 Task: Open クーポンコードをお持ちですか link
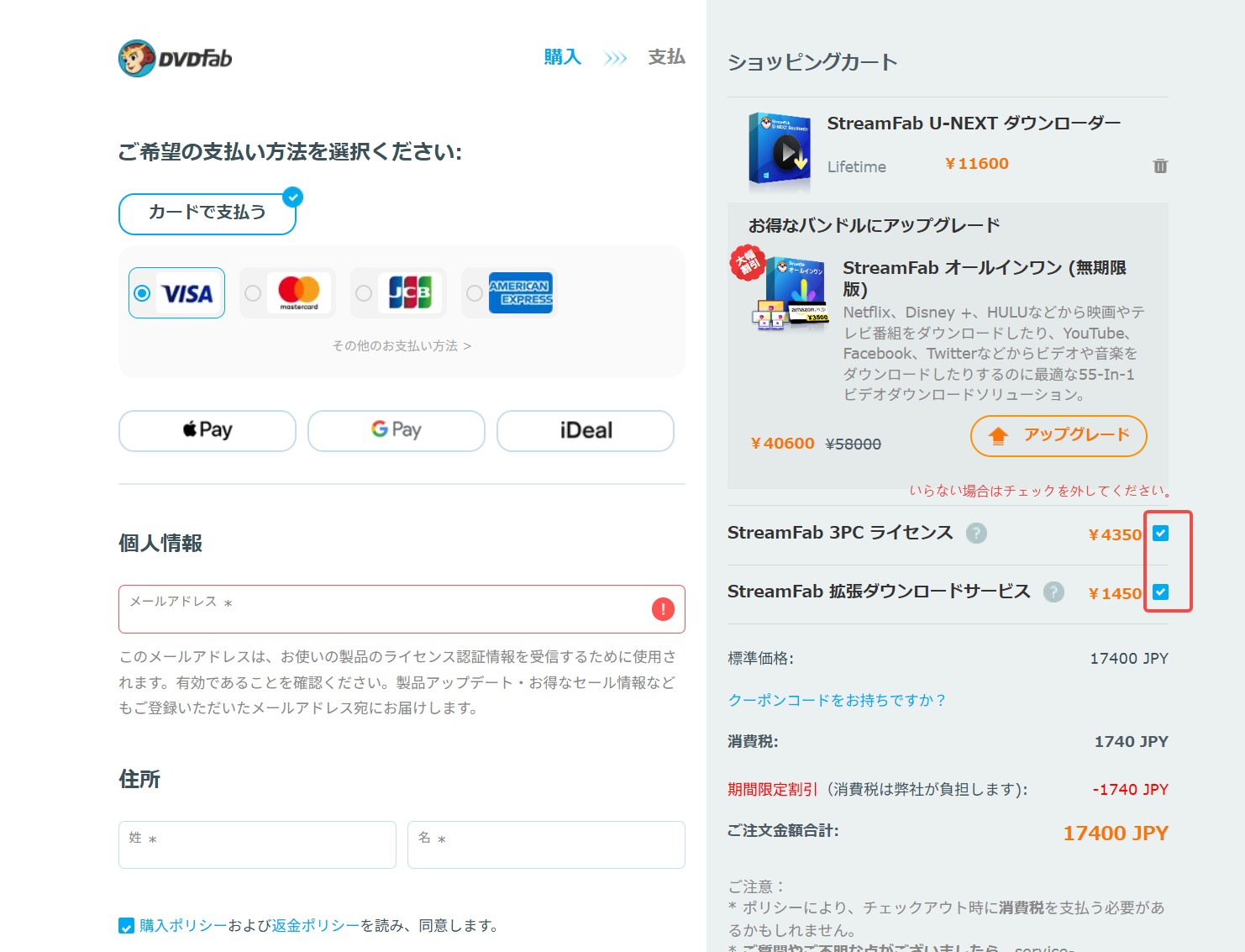pos(837,700)
